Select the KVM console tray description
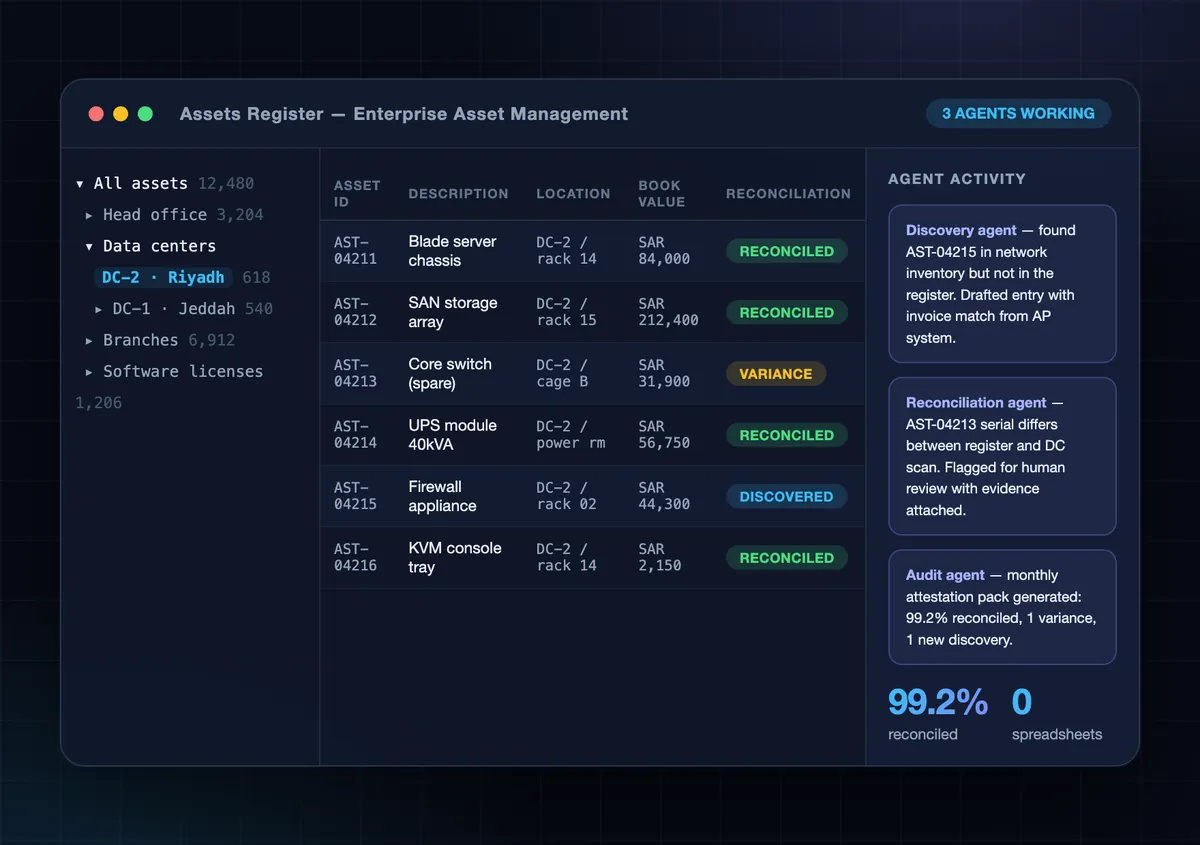This screenshot has height=845, width=1200. (x=455, y=558)
